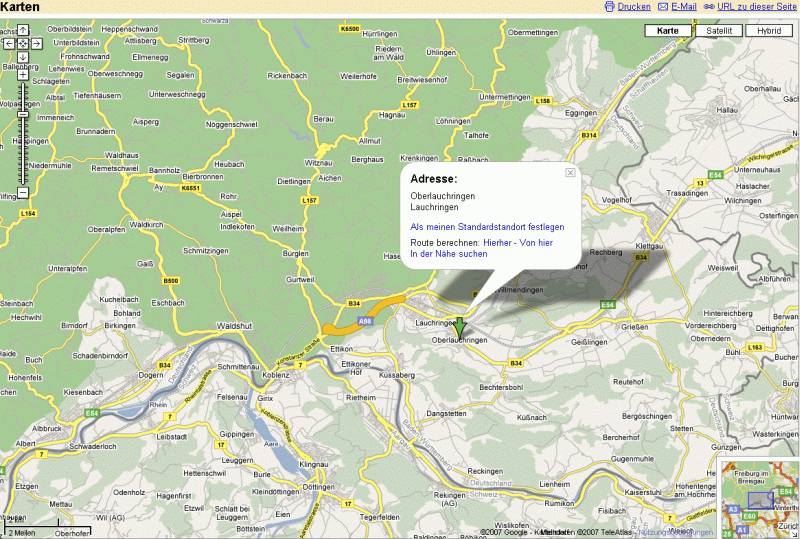Click the K6500 road shield near Hürrlingen

point(349,29)
